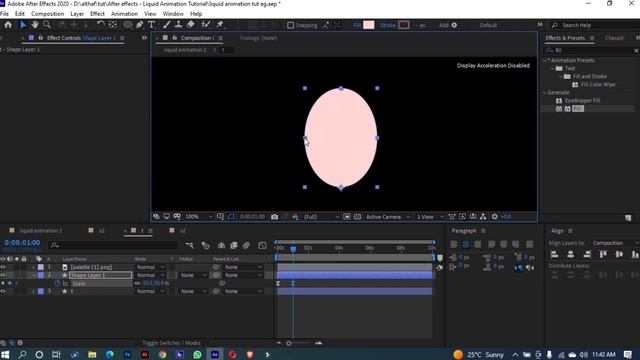The image size is (640, 360).
Task: Collapse the Generate effects group
Action: [545, 93]
